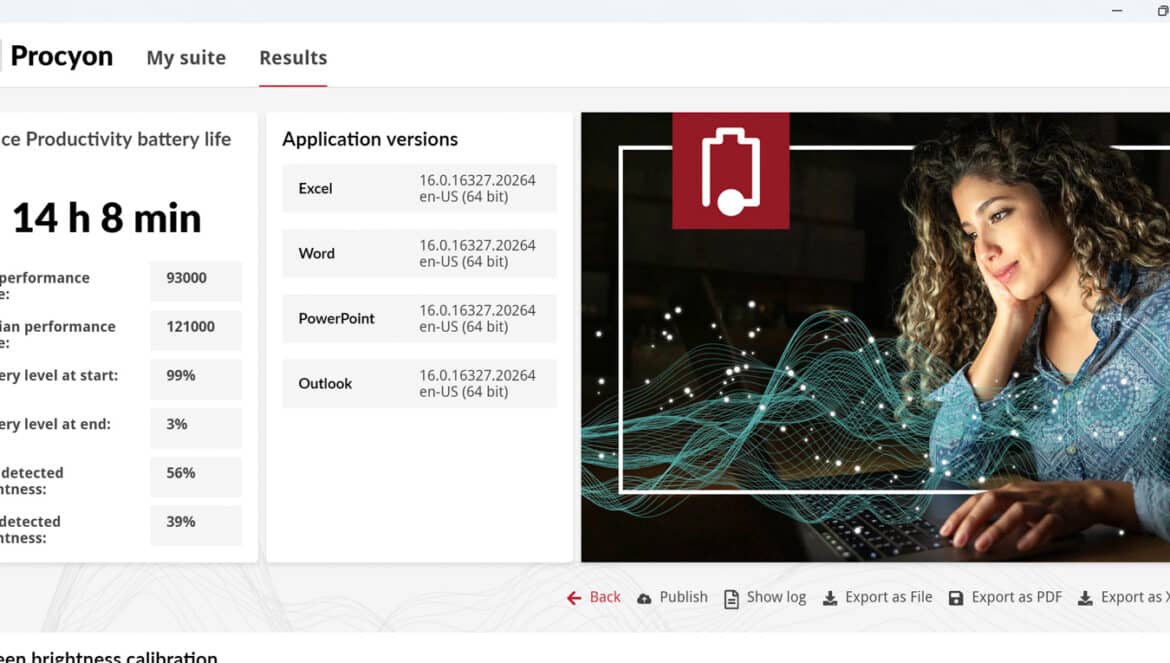Select the Excel application version row
Viewport: 1170px width, 663px height.
[x=419, y=189]
